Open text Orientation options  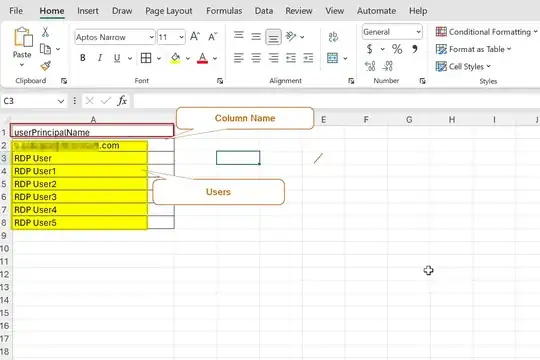[291, 36]
